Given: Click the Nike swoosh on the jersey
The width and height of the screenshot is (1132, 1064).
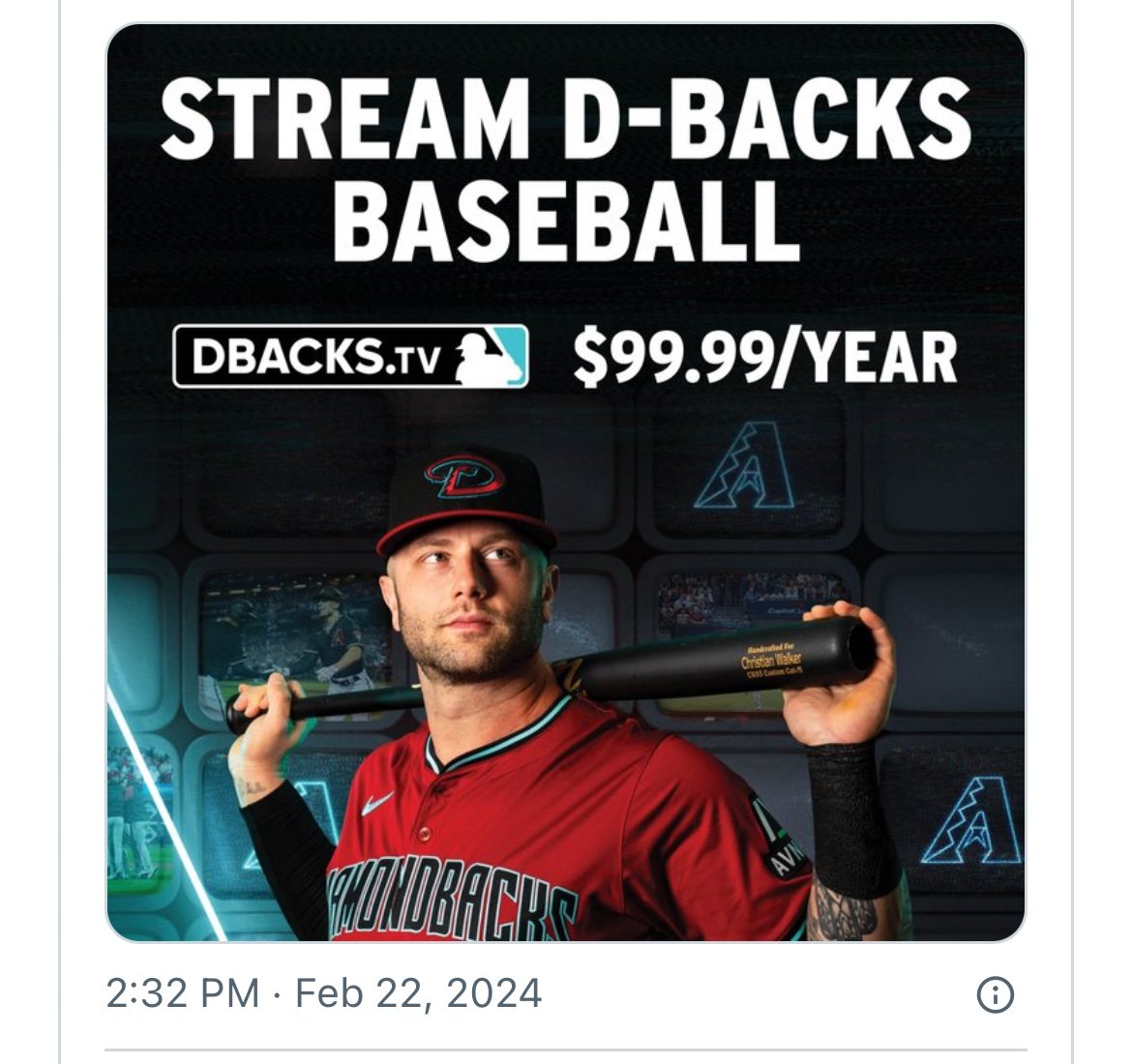Looking at the screenshot, I should (x=378, y=803).
